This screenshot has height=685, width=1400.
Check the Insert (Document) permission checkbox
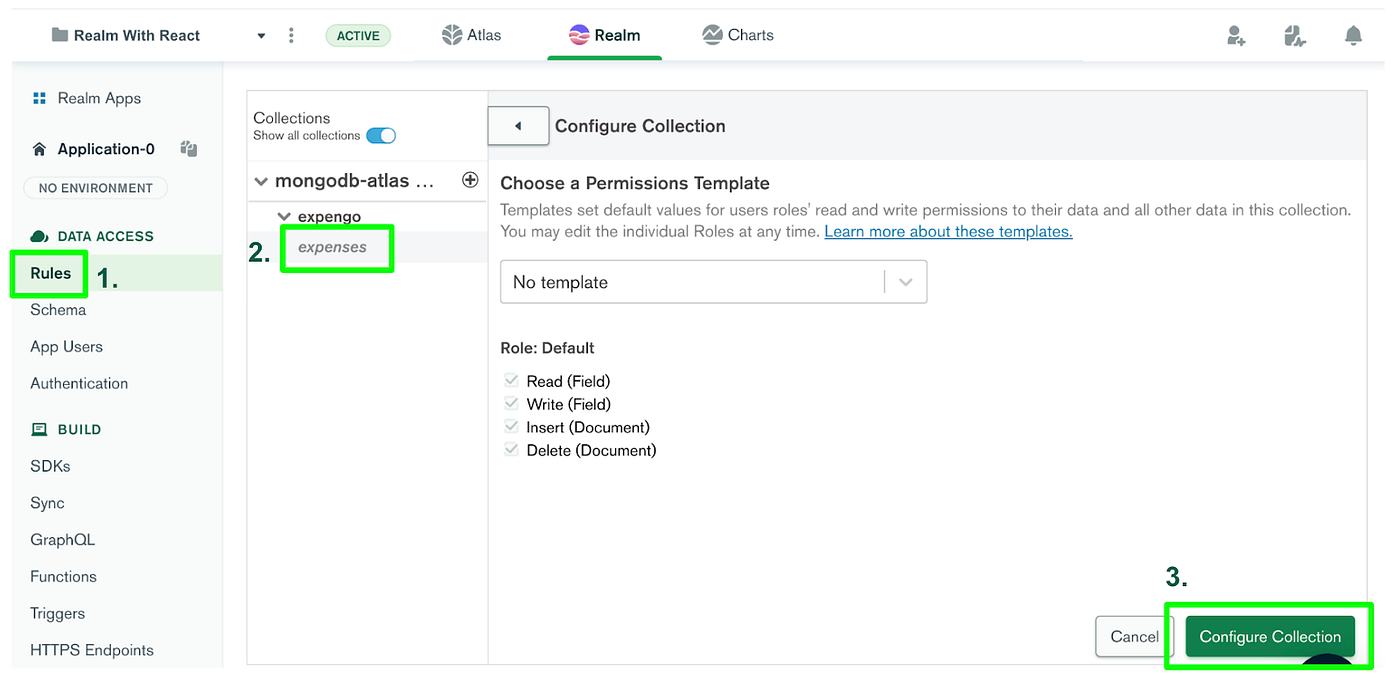[511, 427]
